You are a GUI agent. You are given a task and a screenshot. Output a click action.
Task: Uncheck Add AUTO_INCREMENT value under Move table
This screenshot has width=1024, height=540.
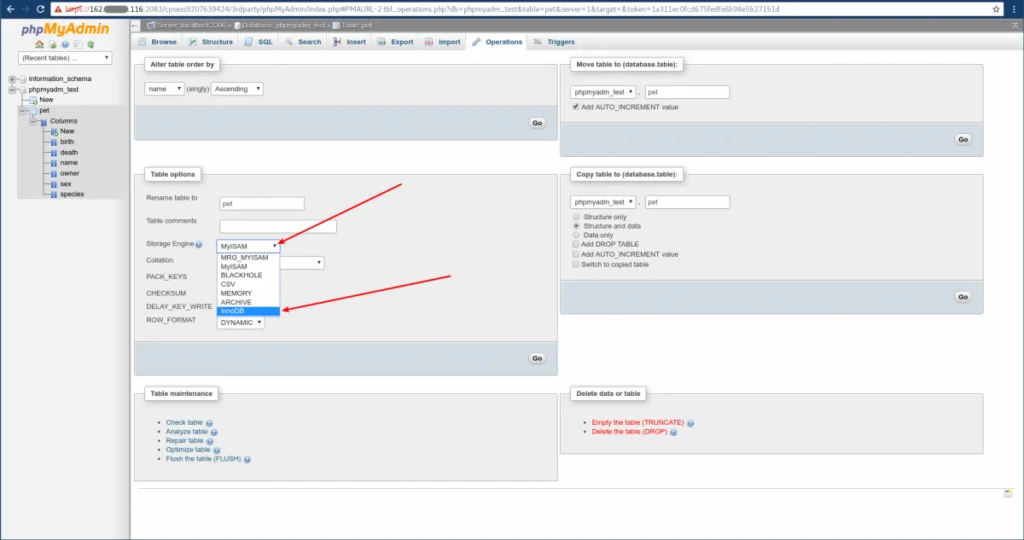[x=575, y=106]
